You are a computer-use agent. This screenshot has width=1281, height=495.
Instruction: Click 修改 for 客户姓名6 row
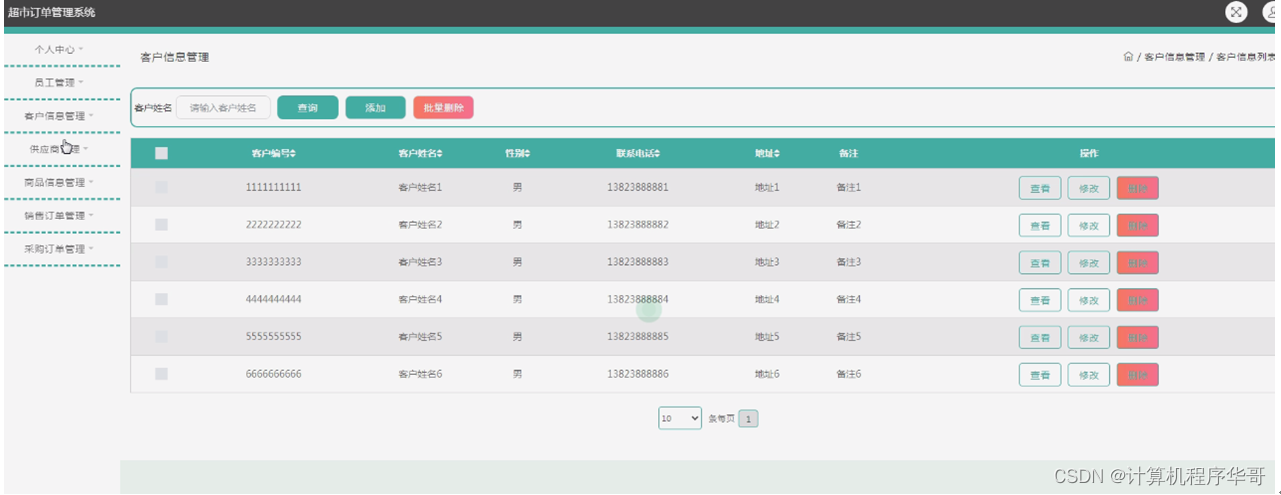pos(1089,375)
